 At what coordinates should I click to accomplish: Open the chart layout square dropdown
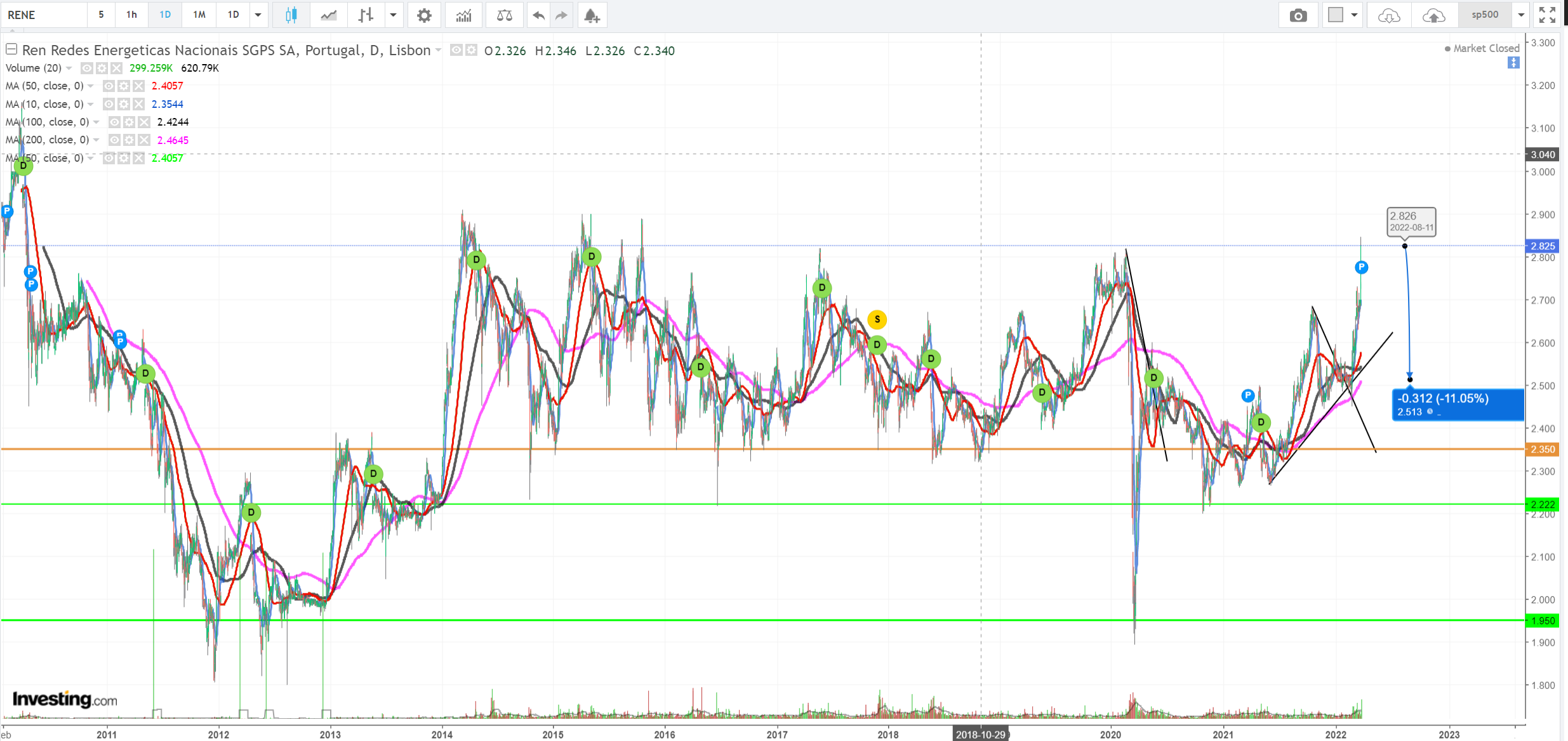coord(1354,15)
